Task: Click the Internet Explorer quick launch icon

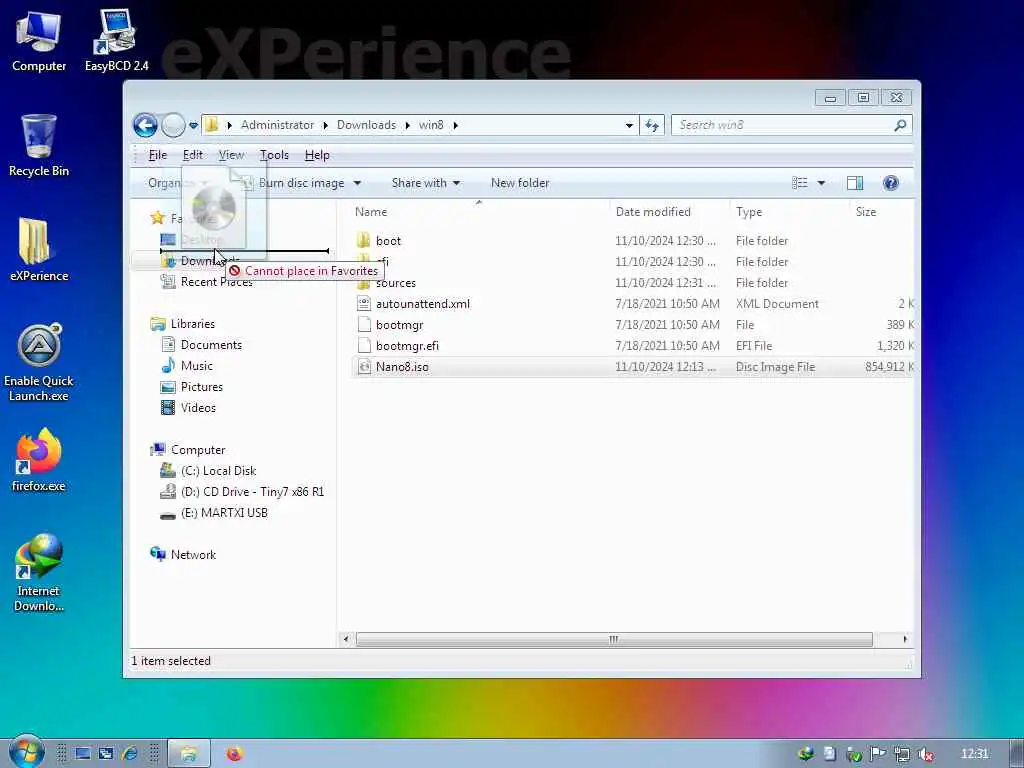Action: 129,754
